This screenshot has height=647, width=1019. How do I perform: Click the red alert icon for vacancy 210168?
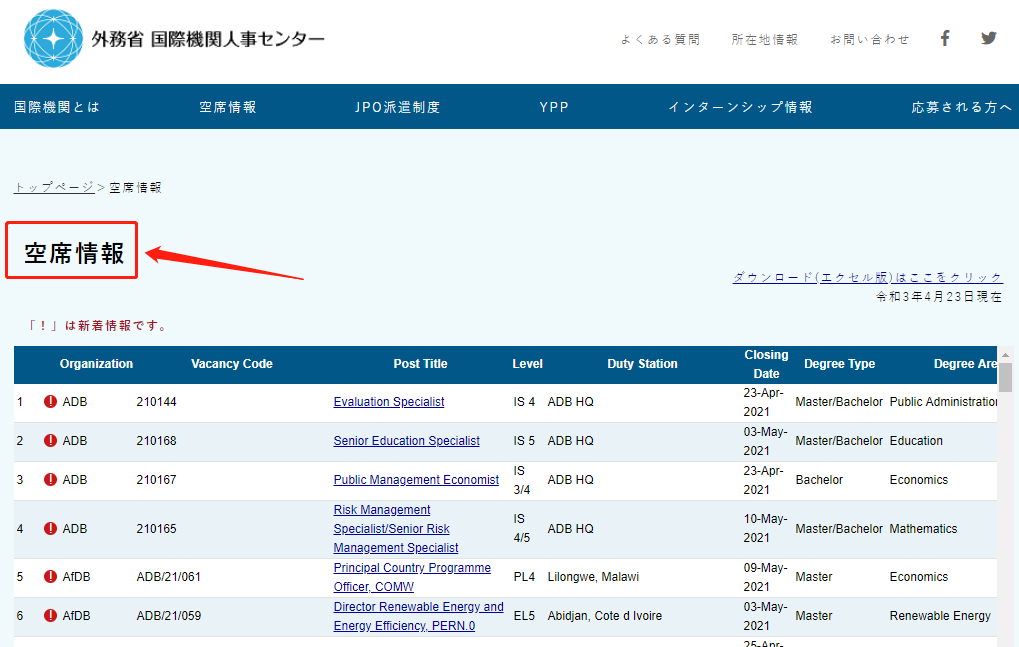[x=50, y=441]
